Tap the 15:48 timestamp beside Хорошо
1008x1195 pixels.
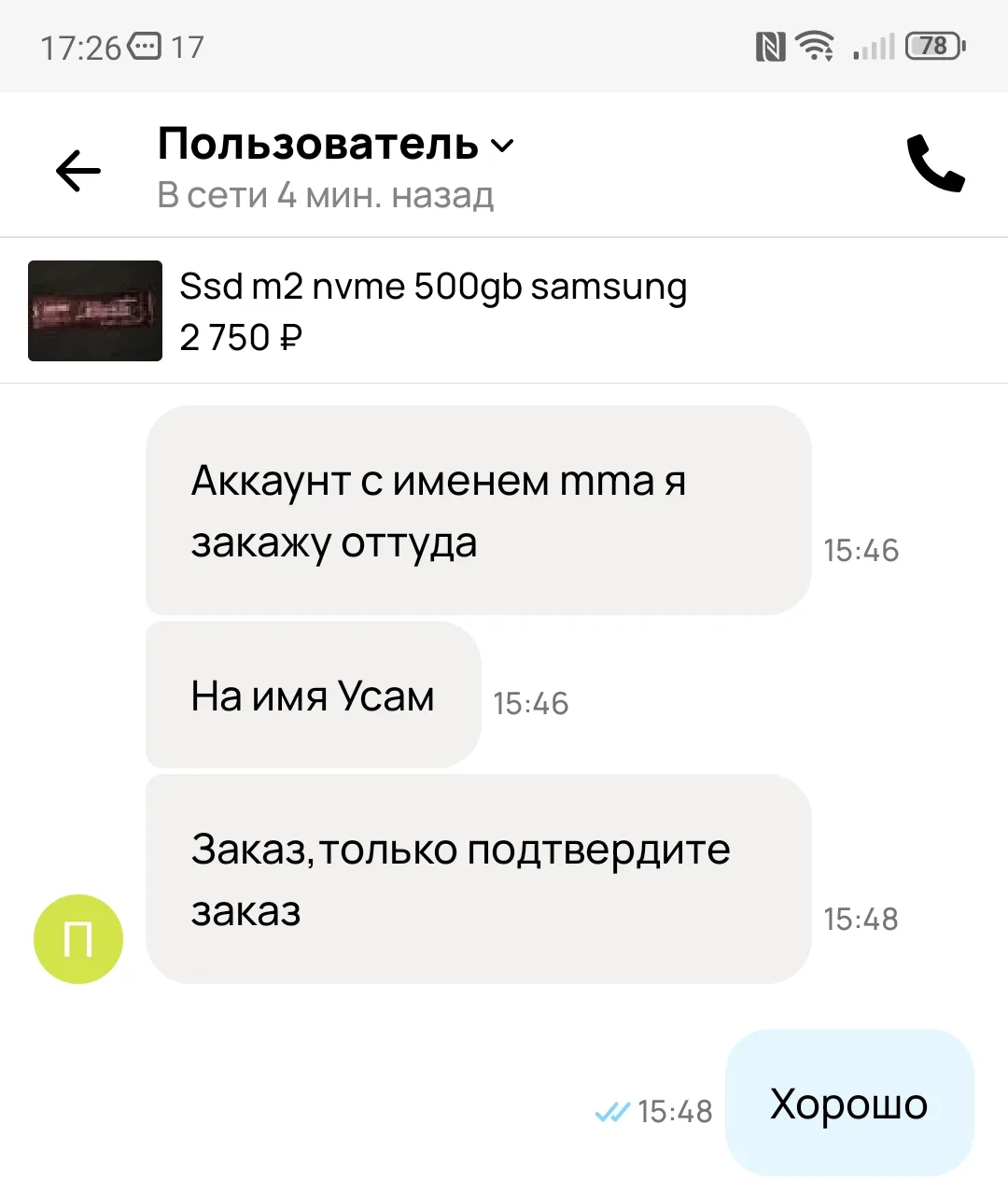(675, 1112)
